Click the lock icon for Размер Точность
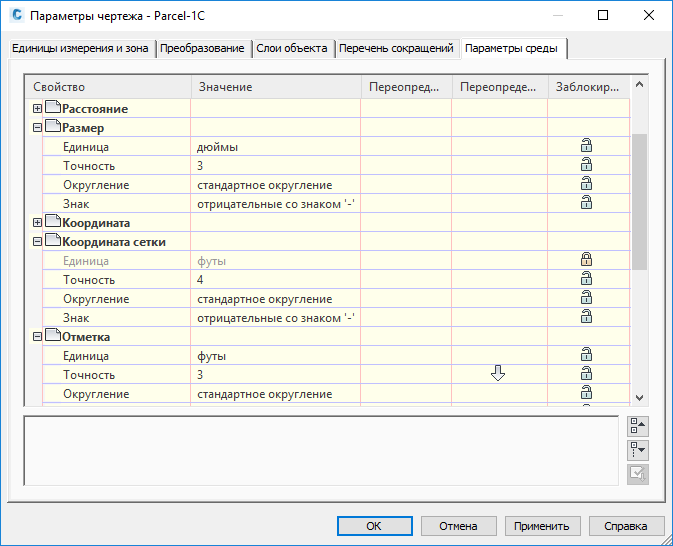673x546 pixels. click(587, 166)
